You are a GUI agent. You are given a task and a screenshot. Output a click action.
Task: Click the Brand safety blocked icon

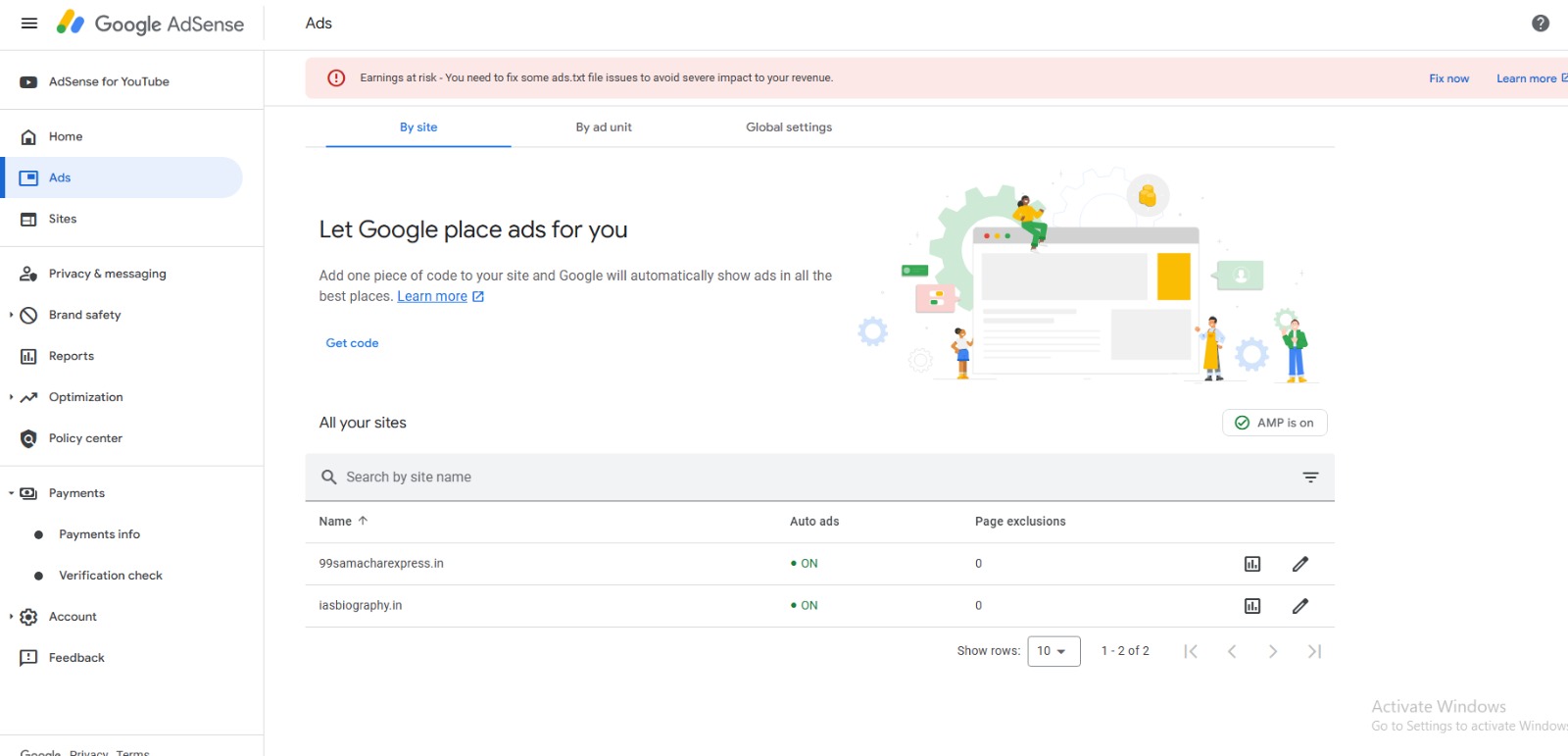point(28,316)
